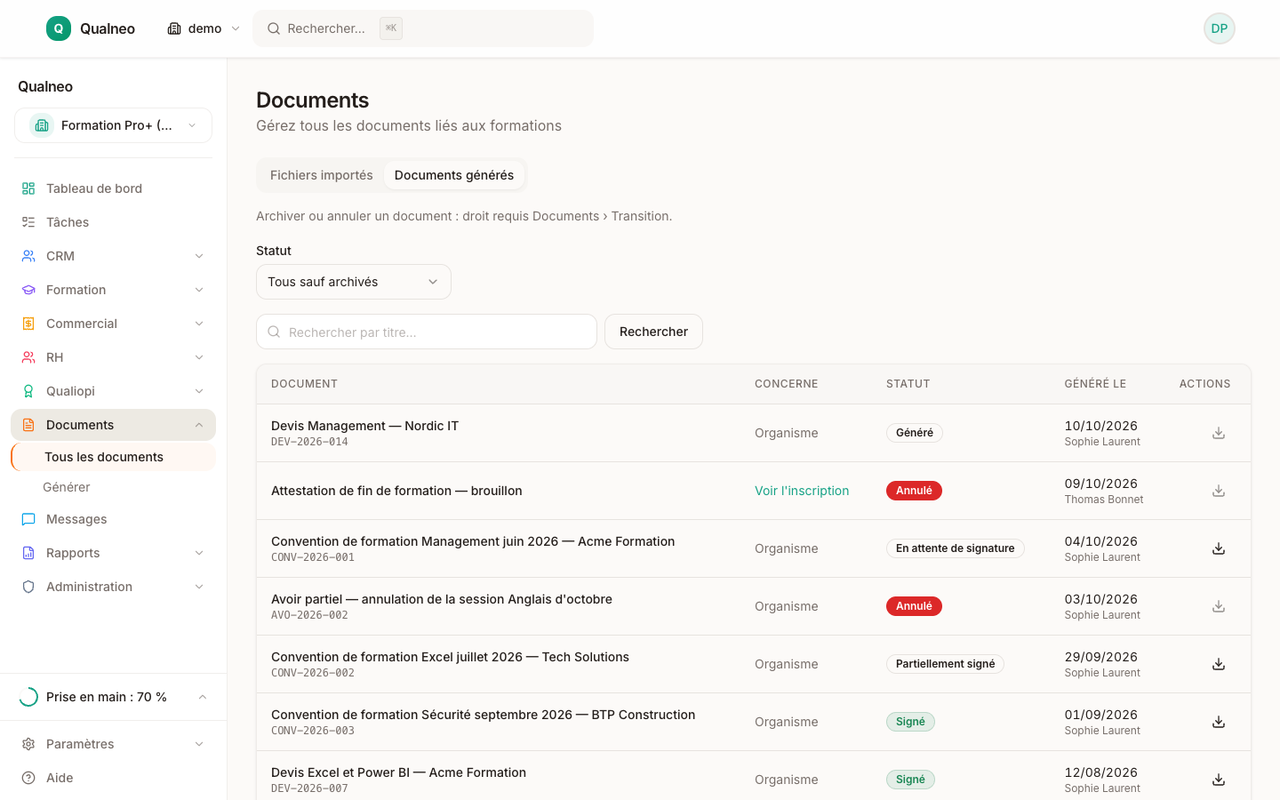The image size is (1280, 800).
Task: Click the Administration shield icon
Action: coord(28,587)
